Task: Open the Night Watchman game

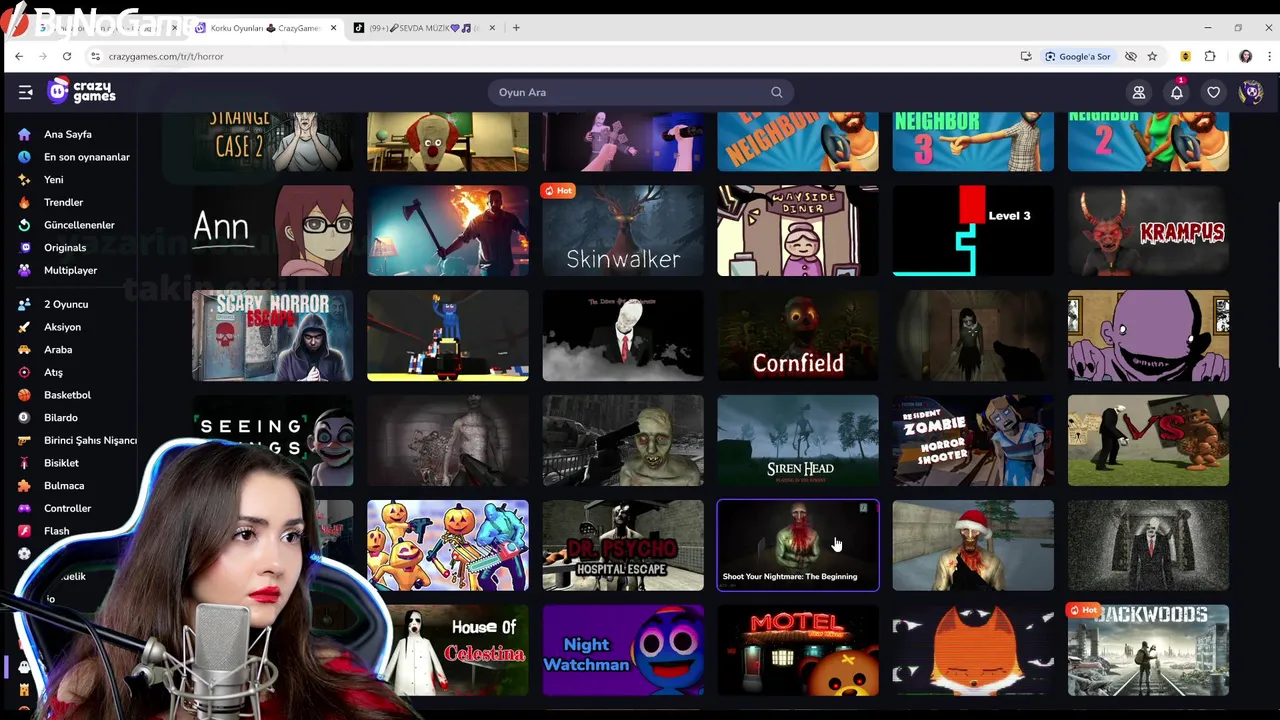Action: tap(622, 651)
